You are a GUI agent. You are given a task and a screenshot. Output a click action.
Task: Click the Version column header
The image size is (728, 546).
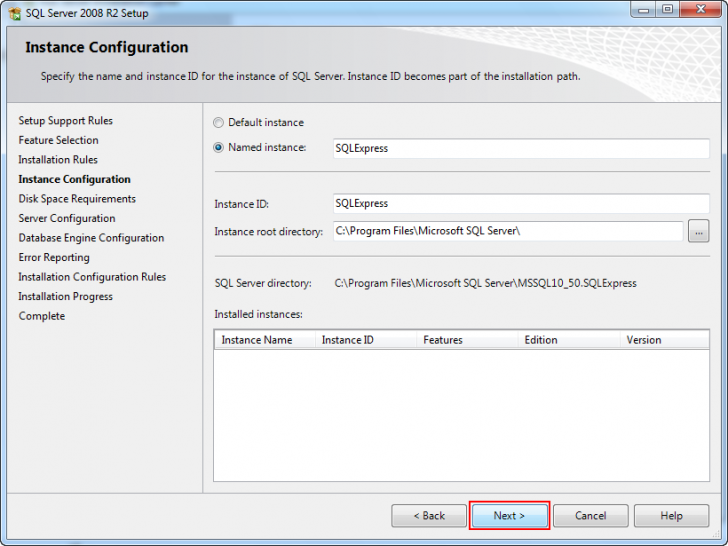coord(664,340)
